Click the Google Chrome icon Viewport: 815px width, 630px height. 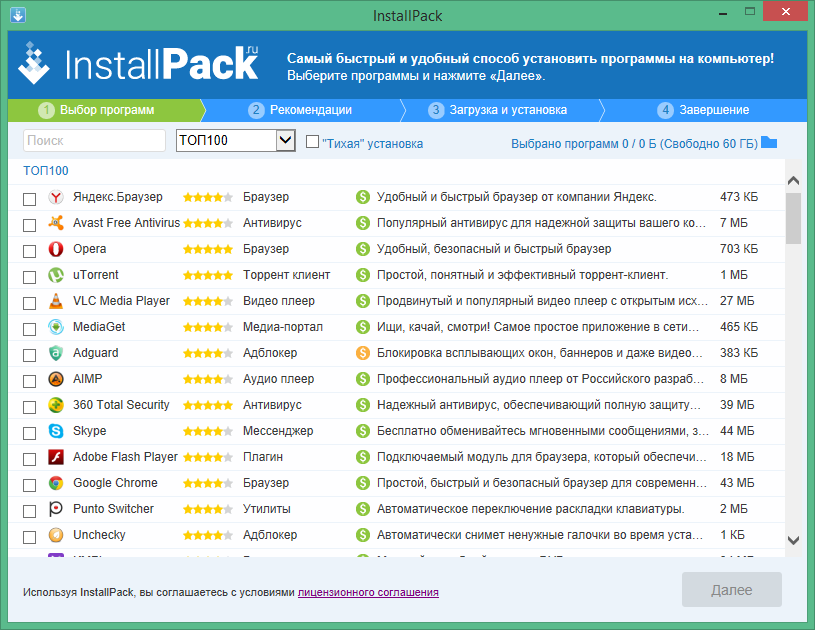[x=56, y=483]
